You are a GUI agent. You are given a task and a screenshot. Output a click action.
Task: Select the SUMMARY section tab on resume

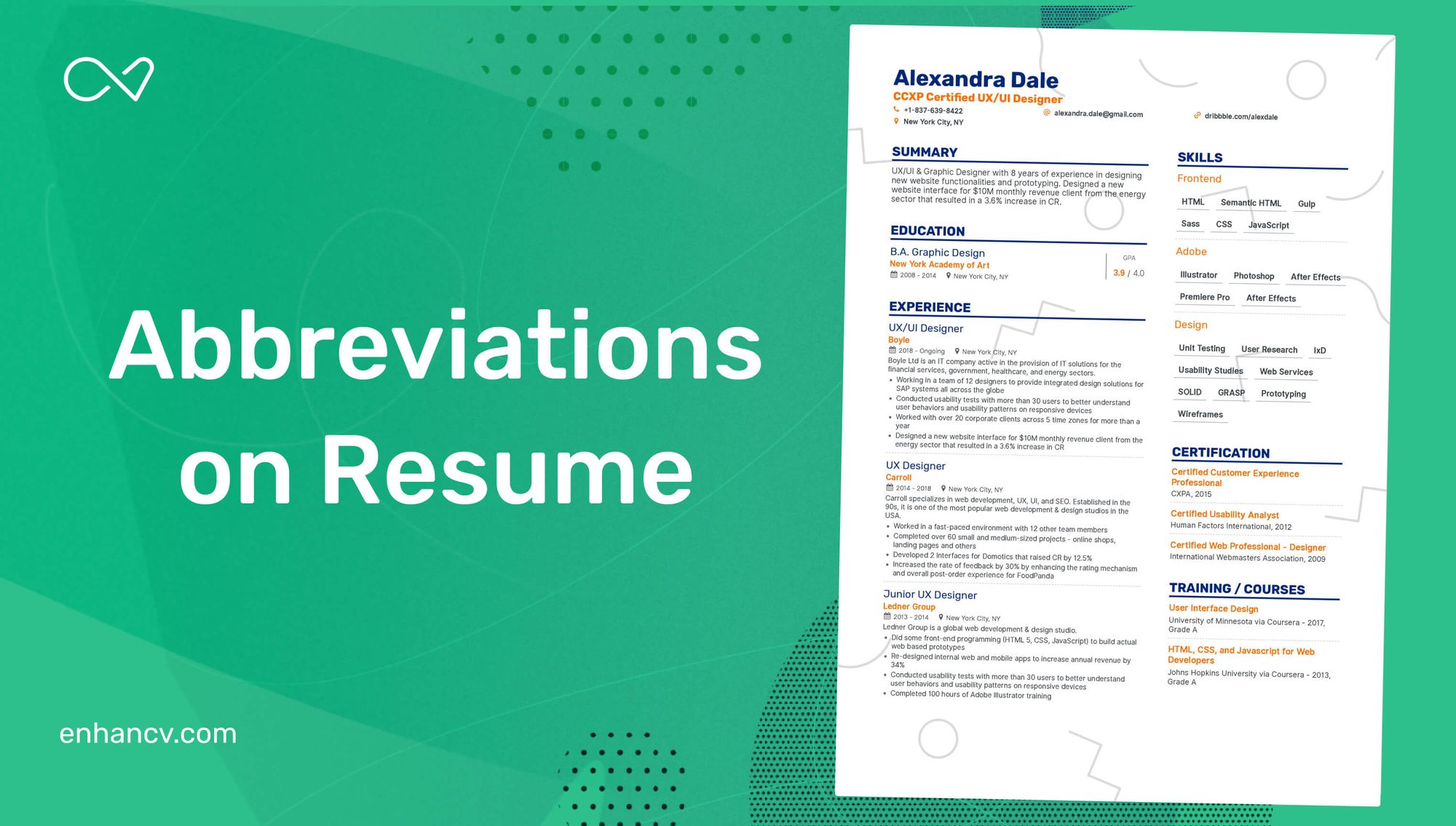(920, 154)
